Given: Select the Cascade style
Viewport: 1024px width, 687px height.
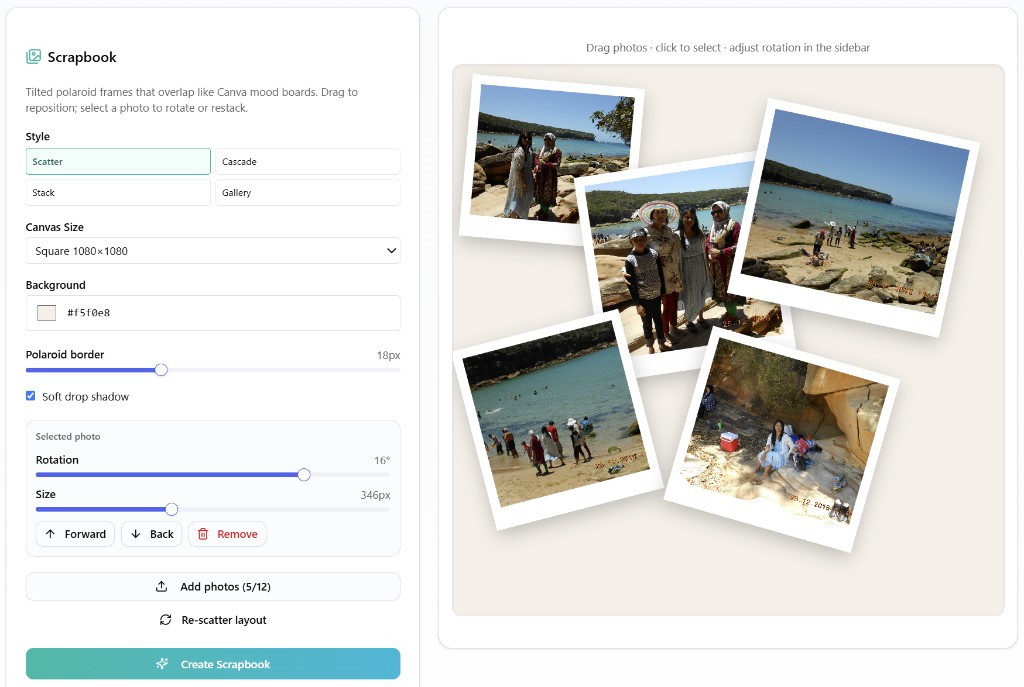Looking at the screenshot, I should [x=308, y=161].
